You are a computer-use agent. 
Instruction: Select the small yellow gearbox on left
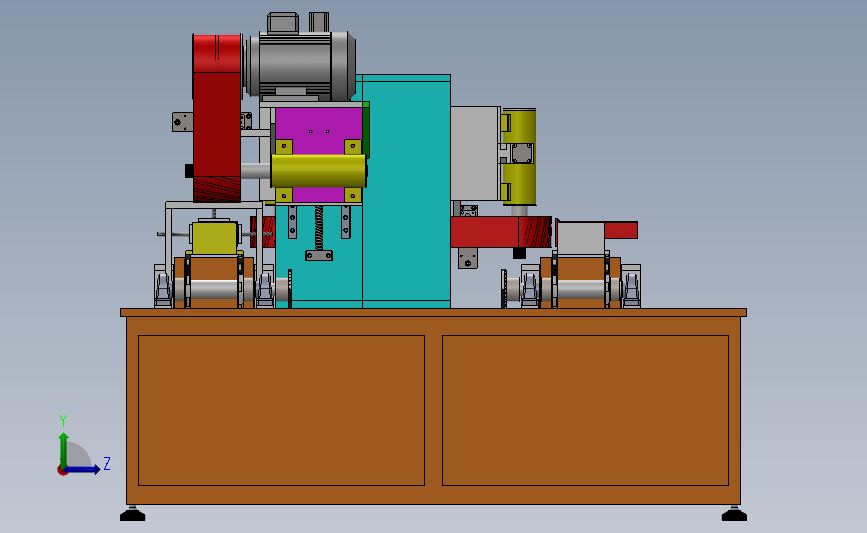click(x=215, y=238)
